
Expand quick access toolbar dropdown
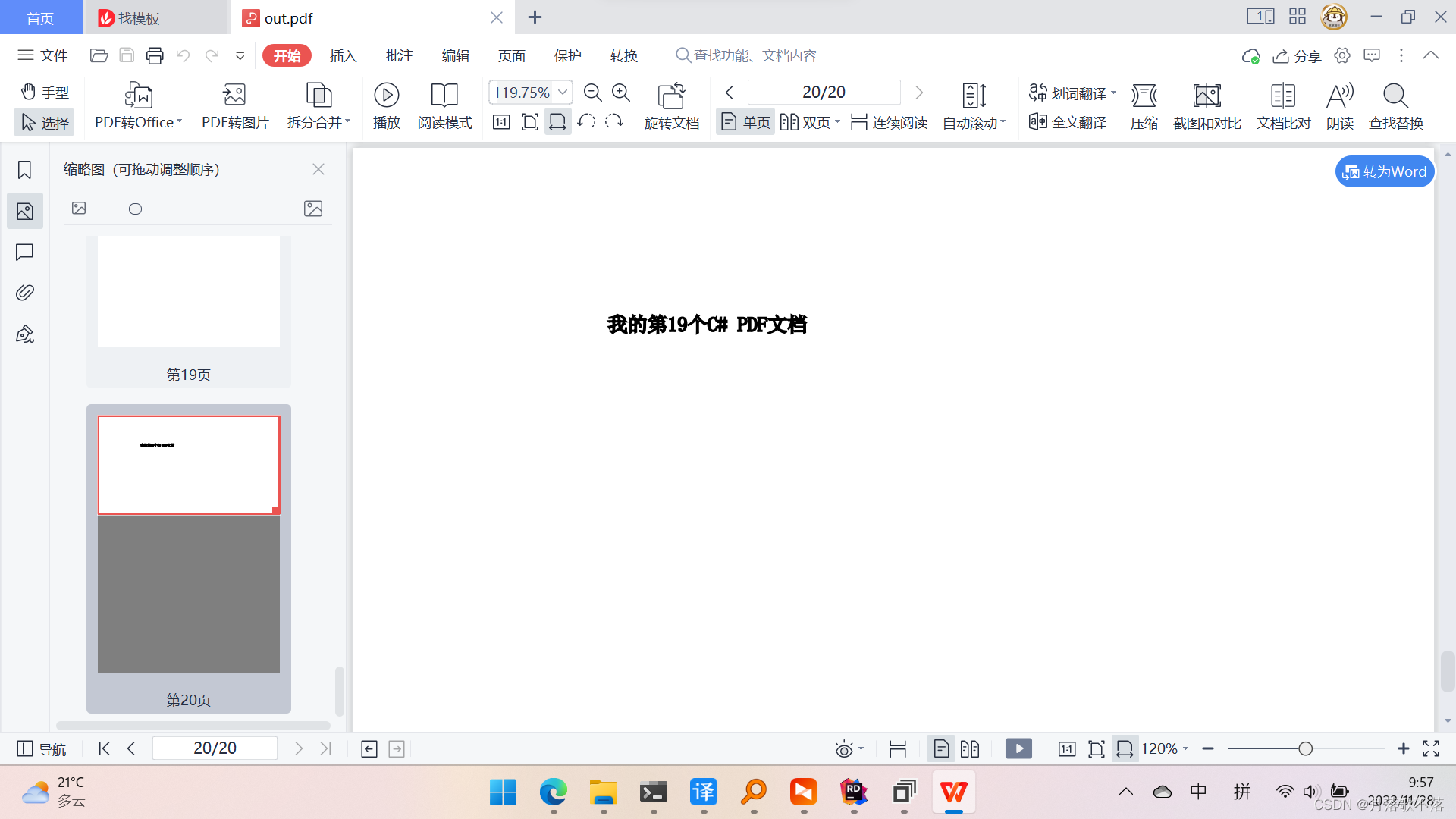coord(240,55)
